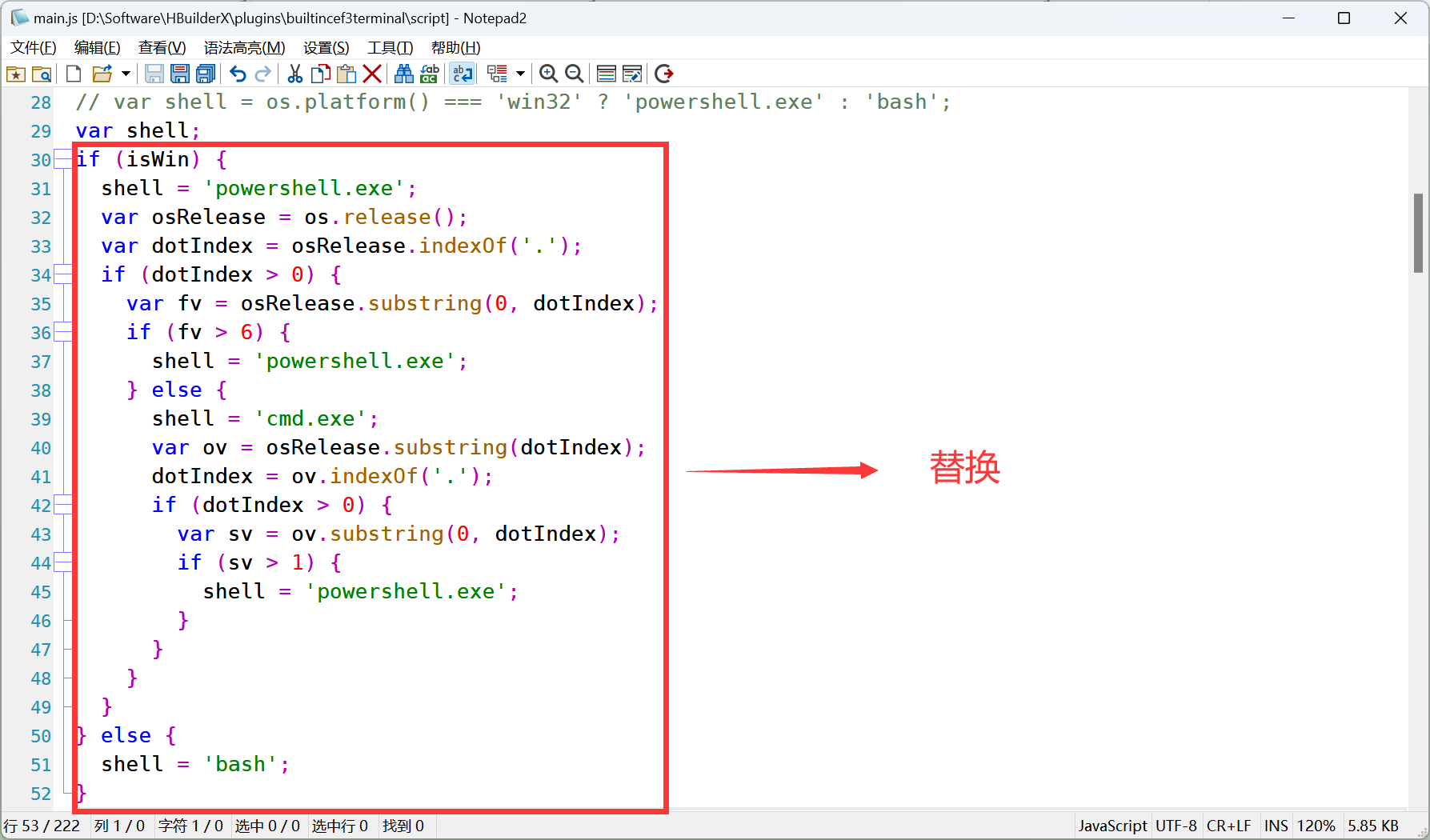The width and height of the screenshot is (1430, 840).
Task: Collapse fold at line 42
Action: (x=62, y=505)
